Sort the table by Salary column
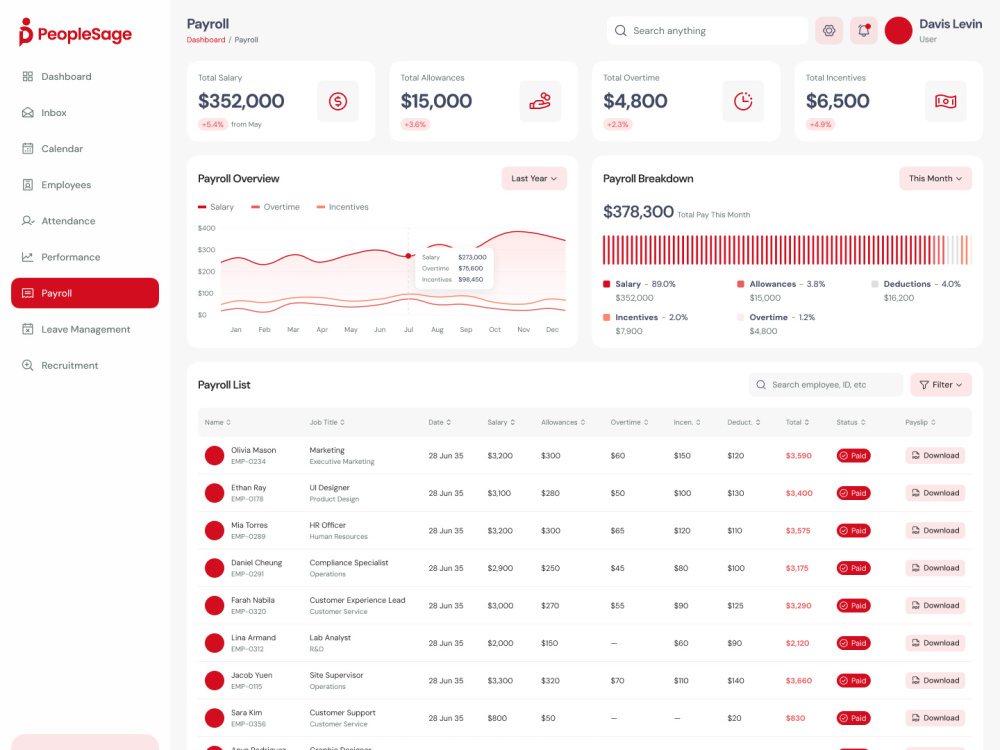1000x750 pixels. point(501,422)
